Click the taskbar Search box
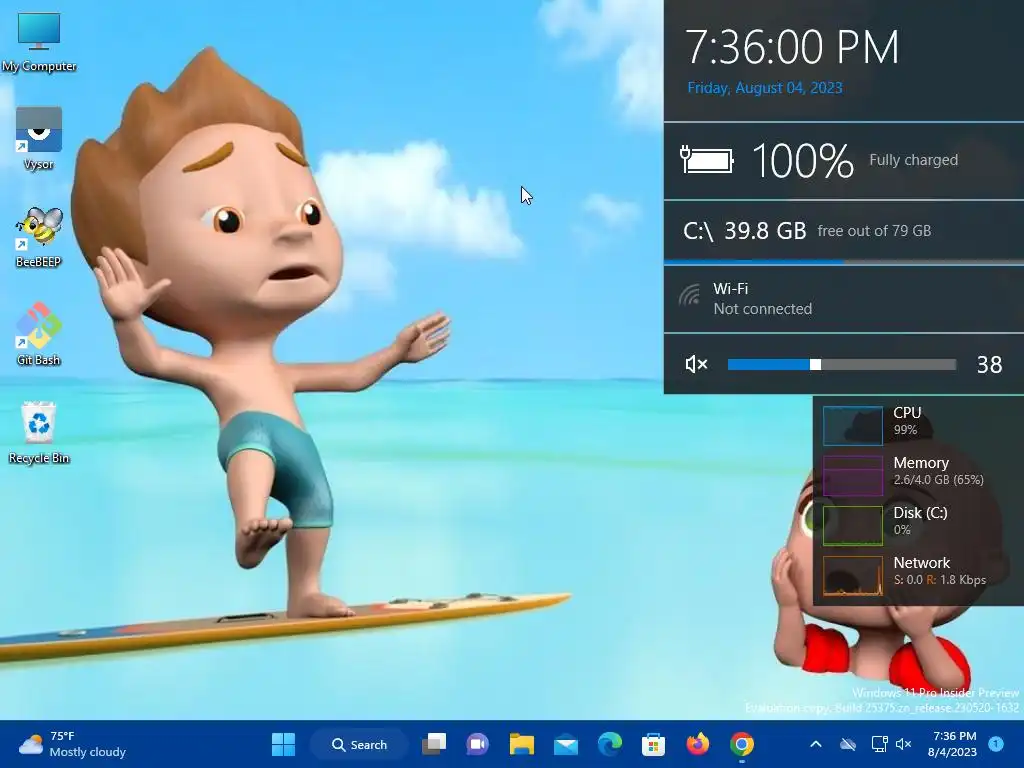 coord(359,744)
